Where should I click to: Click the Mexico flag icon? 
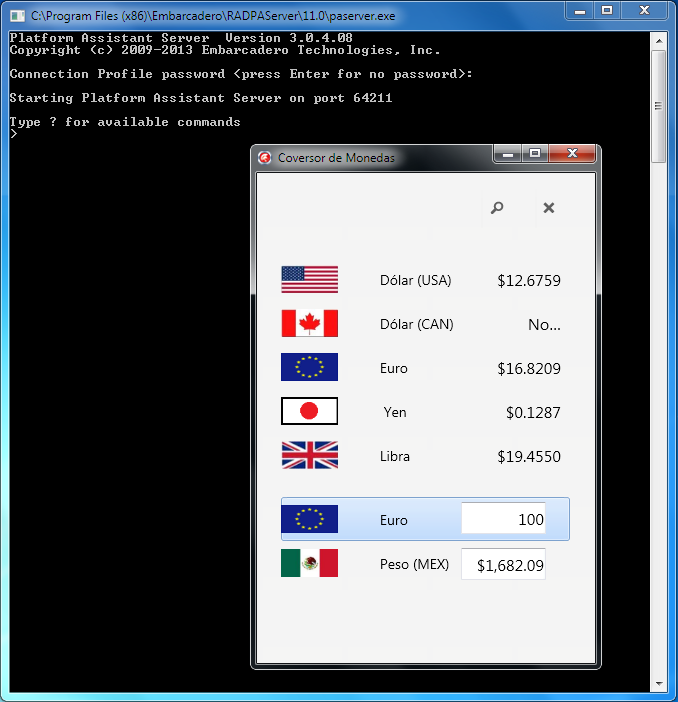(x=309, y=564)
